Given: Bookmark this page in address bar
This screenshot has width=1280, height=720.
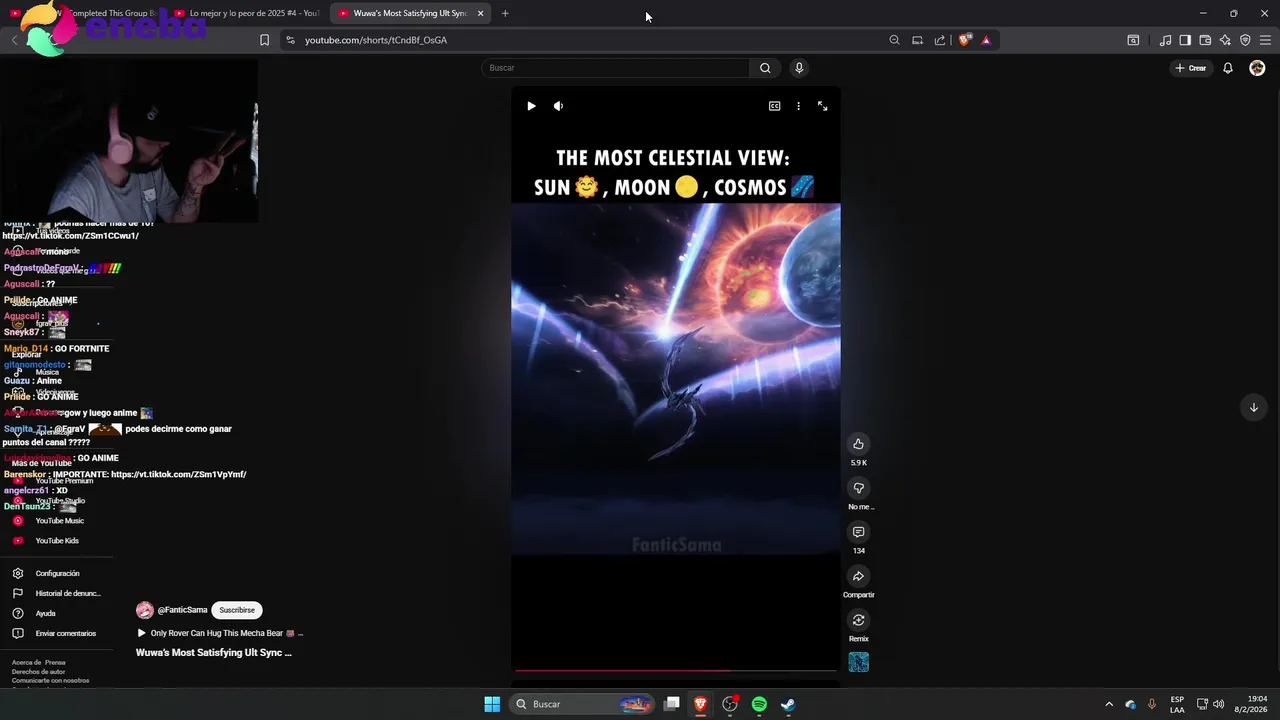Looking at the screenshot, I should coord(264,40).
